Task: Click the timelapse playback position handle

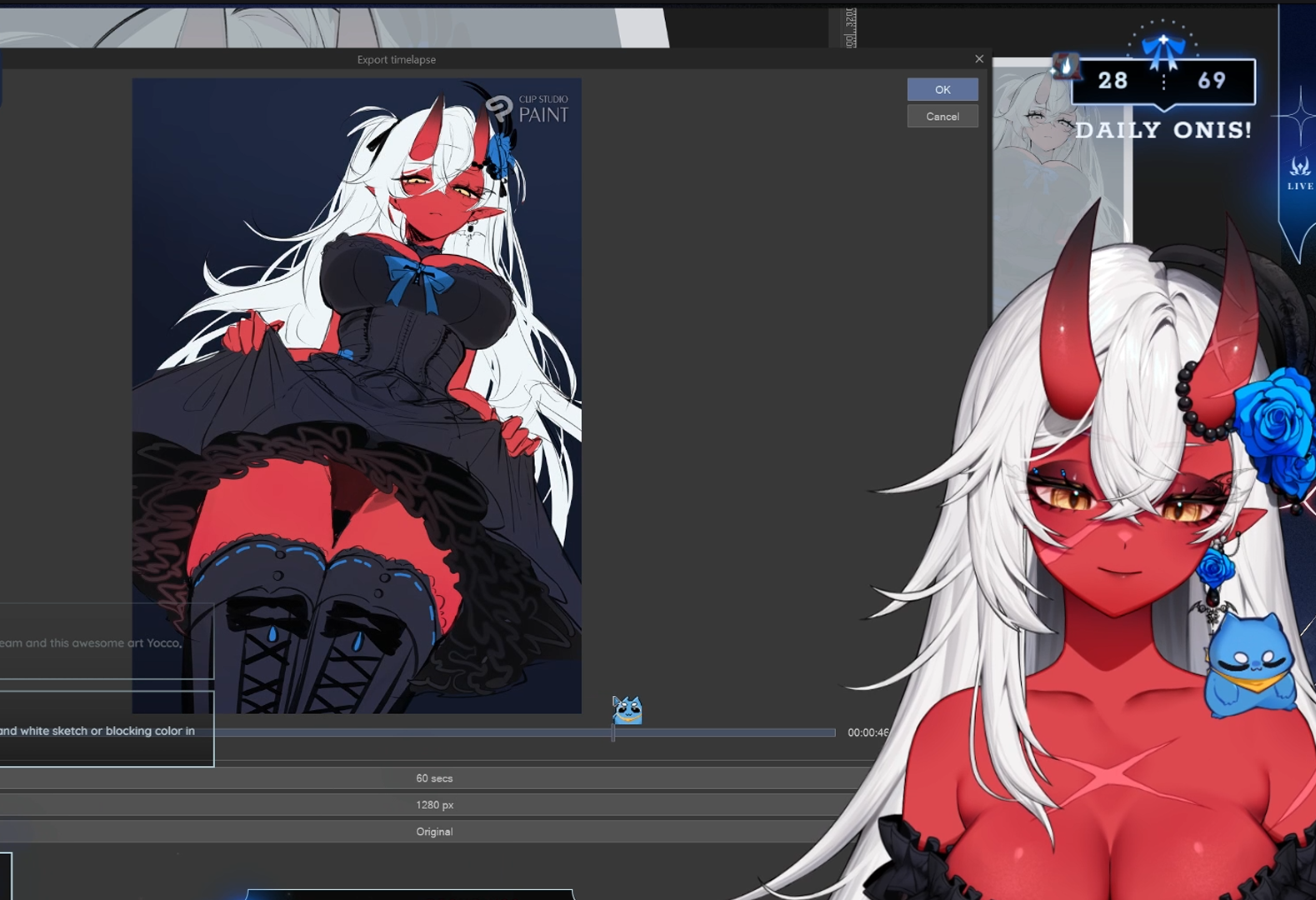Action: (613, 732)
